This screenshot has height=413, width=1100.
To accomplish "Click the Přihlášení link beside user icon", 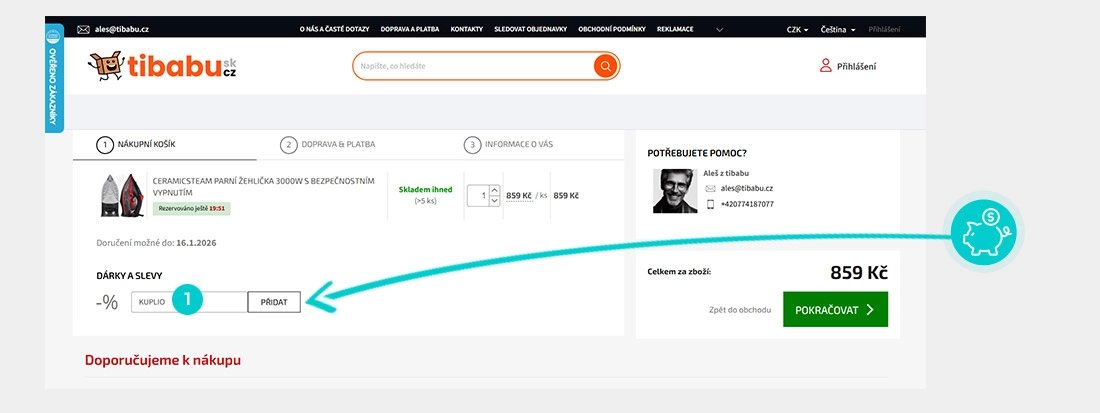I will click(x=856, y=67).
